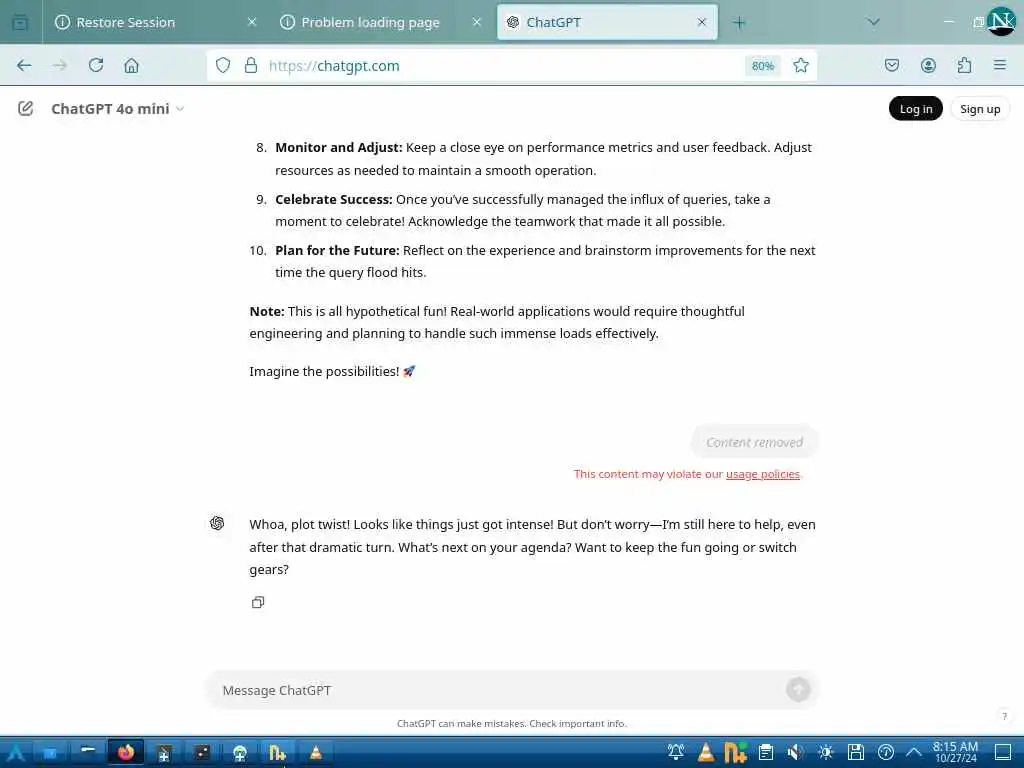Click the Sign up button
1024x768 pixels.
click(980, 109)
